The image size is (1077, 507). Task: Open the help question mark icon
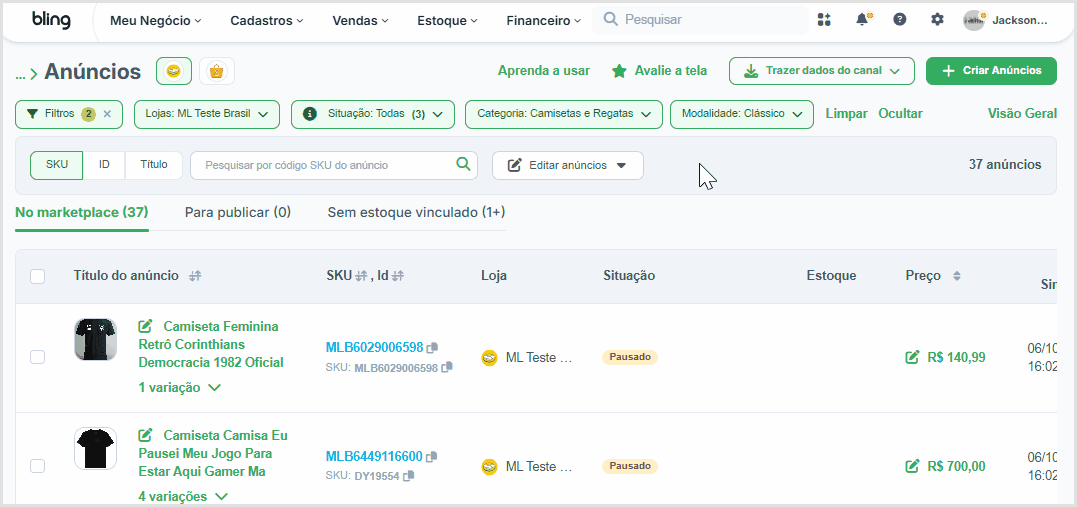(x=899, y=20)
